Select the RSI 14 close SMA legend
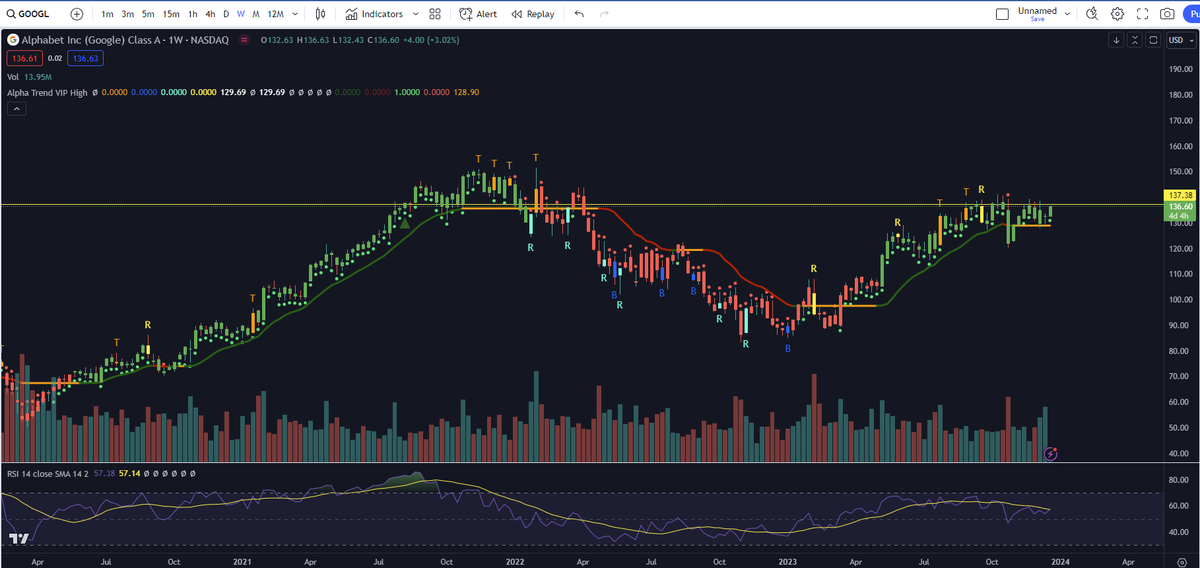Screen dimensions: 1200x568 click(x=47, y=472)
